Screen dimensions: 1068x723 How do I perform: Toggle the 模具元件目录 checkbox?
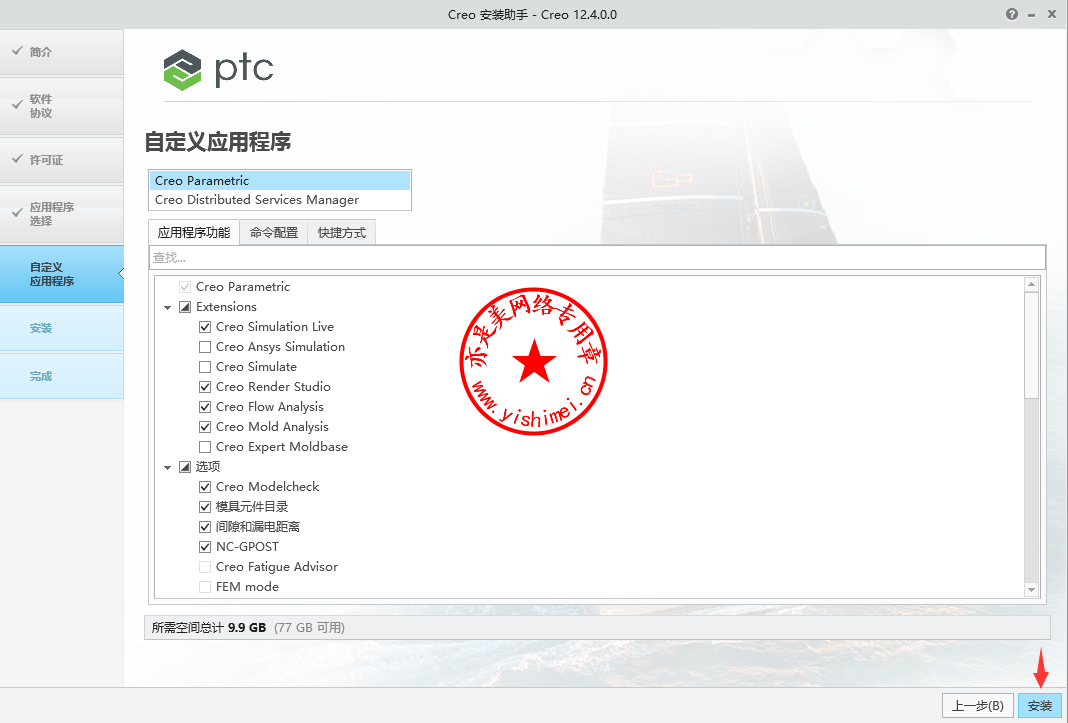click(204, 507)
